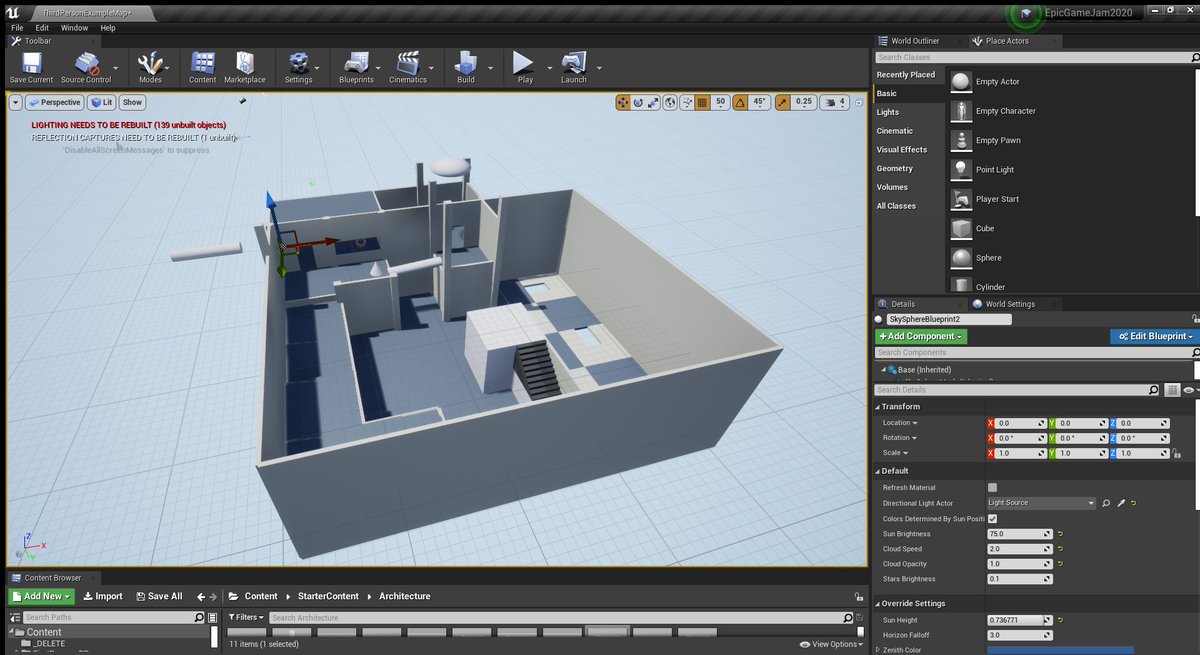
Task: Toggle scale snapping icon
Action: click(x=782, y=102)
